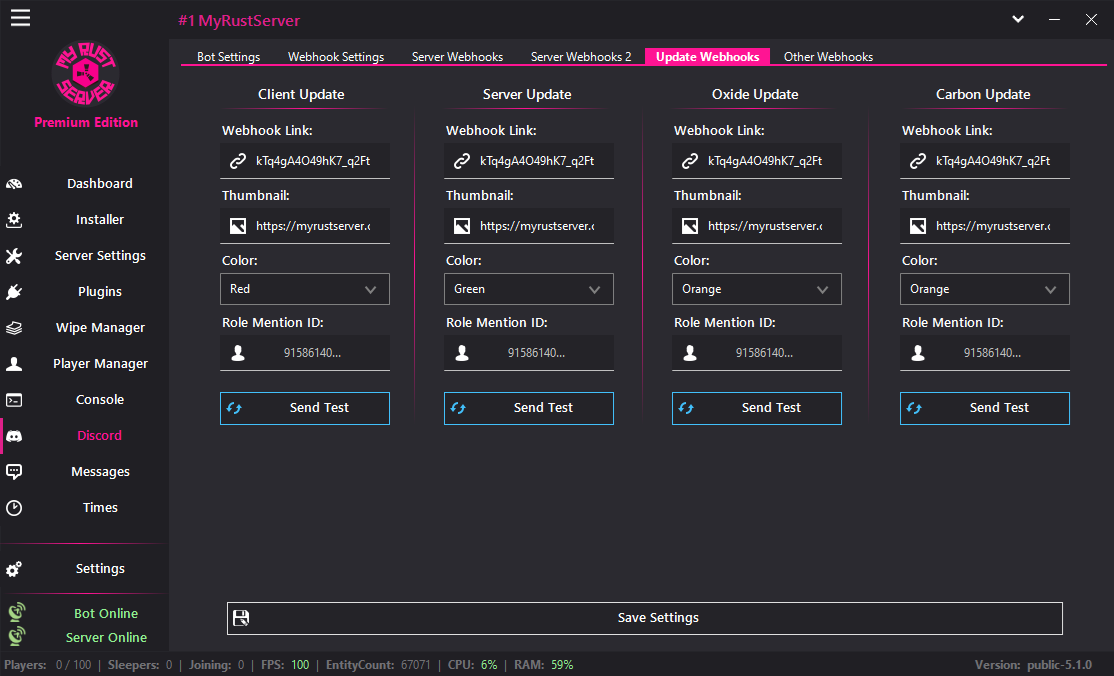This screenshot has height=676, width=1114.
Task: Click the Save Settings floppy disk icon
Action: (241, 618)
